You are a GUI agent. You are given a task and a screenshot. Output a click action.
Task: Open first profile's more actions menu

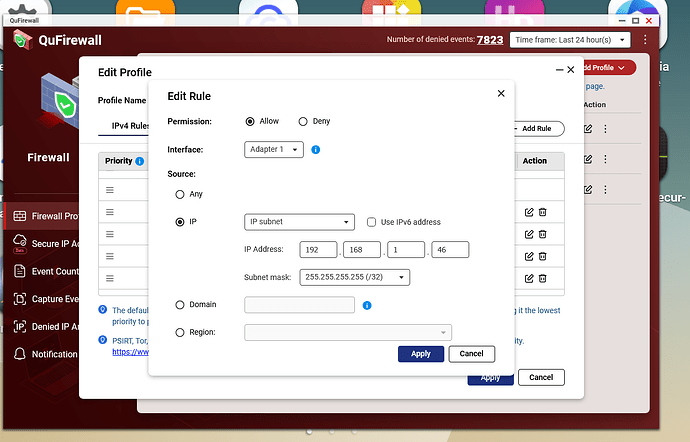click(606, 129)
